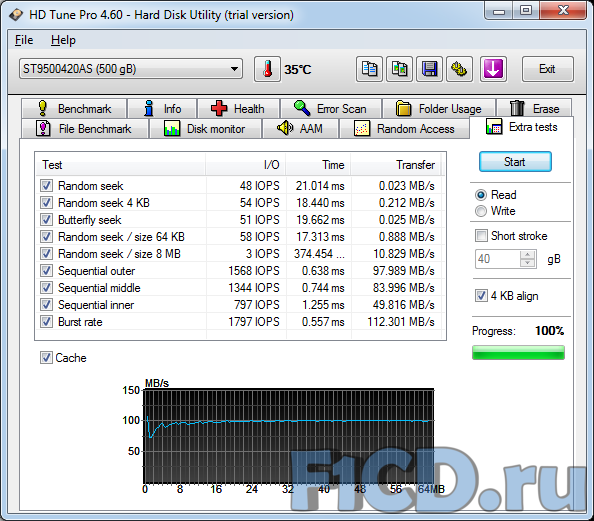Enable the Short stroke checkbox
Image resolution: width=594 pixels, height=521 pixels.
click(x=481, y=236)
